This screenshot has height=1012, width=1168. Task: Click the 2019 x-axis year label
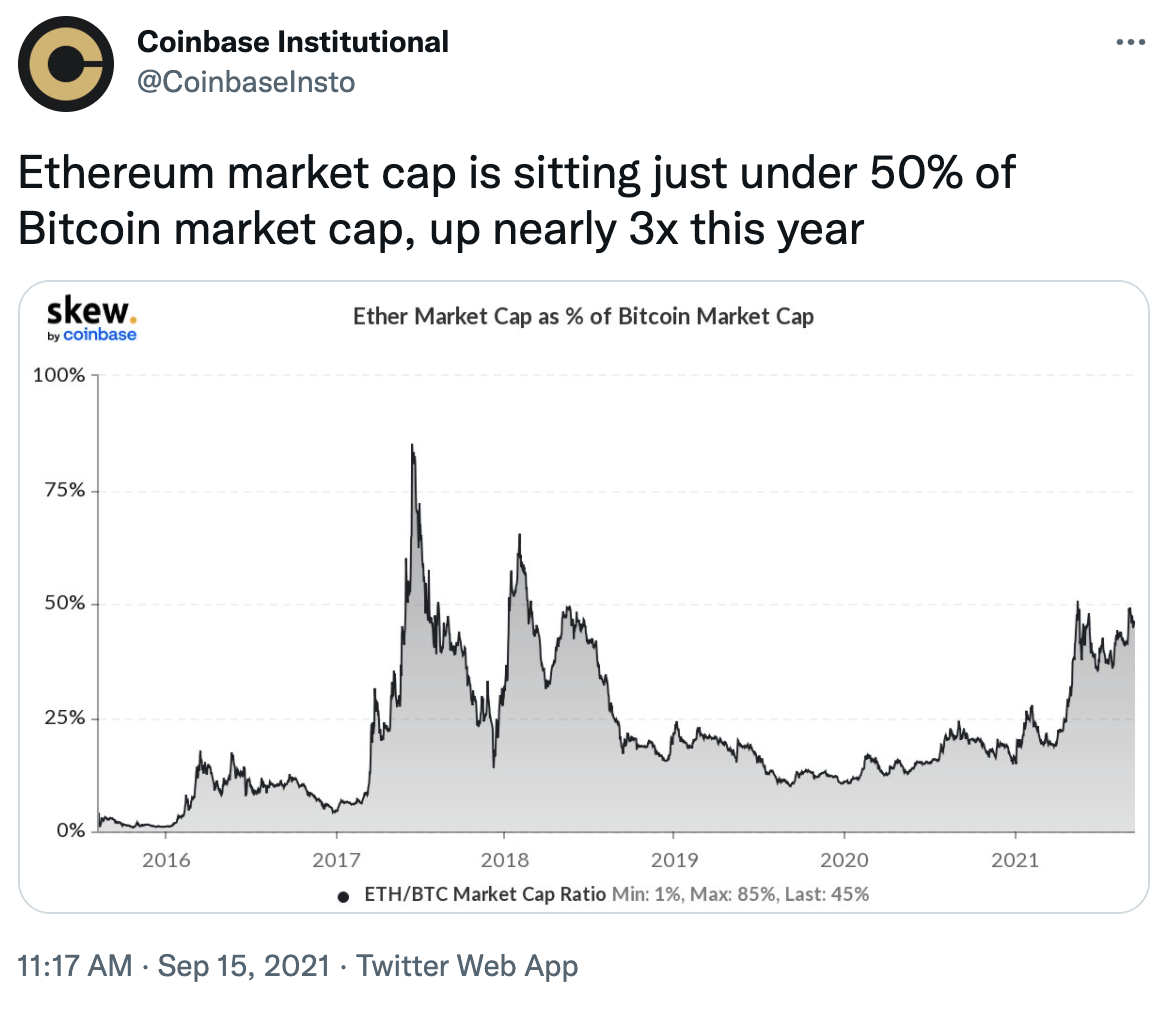pos(673,861)
